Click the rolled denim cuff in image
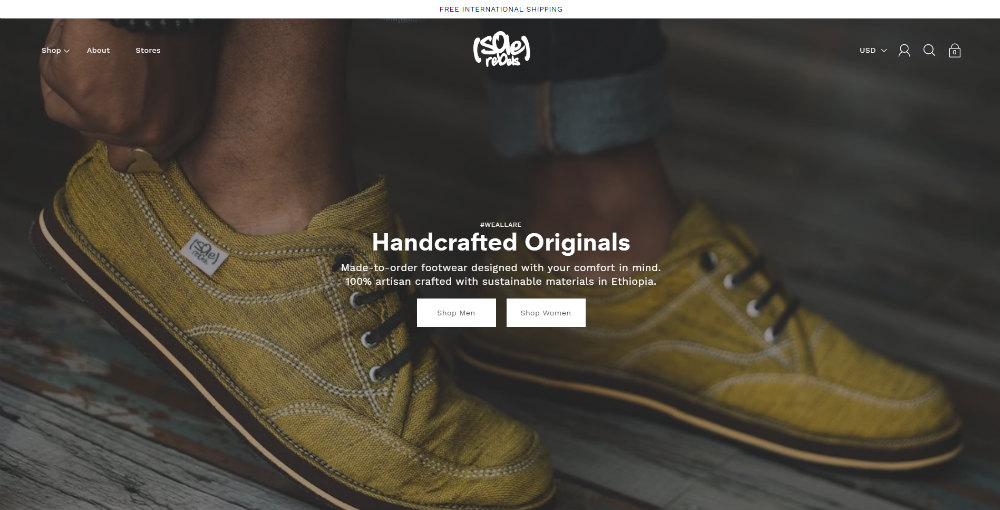 click(577, 112)
